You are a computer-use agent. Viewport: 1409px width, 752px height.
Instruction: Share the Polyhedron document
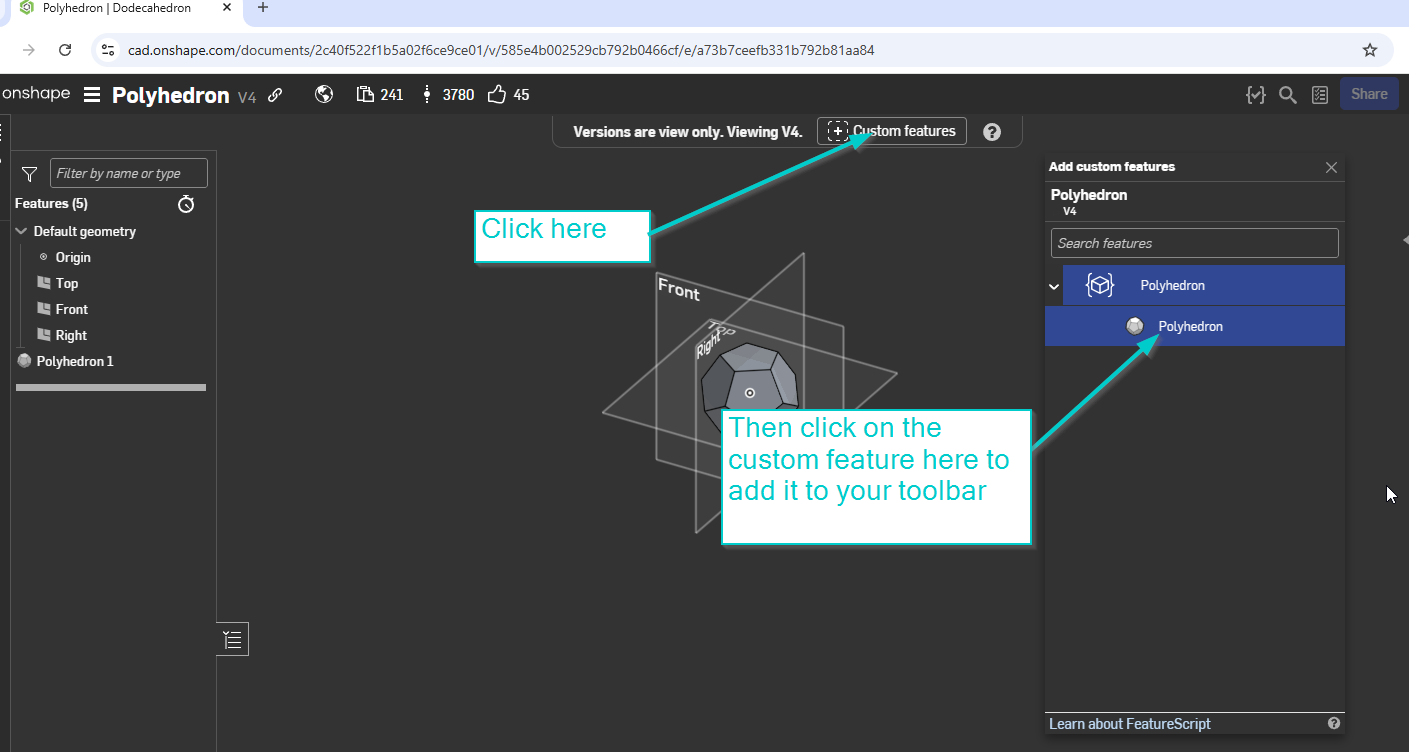pos(1369,94)
